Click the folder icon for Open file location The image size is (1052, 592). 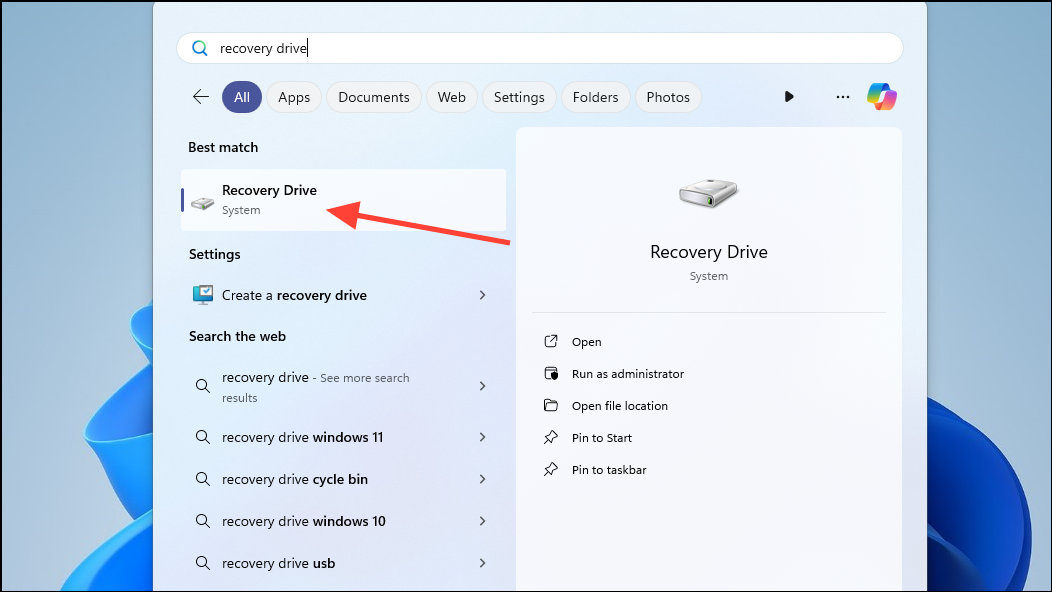[x=551, y=405]
